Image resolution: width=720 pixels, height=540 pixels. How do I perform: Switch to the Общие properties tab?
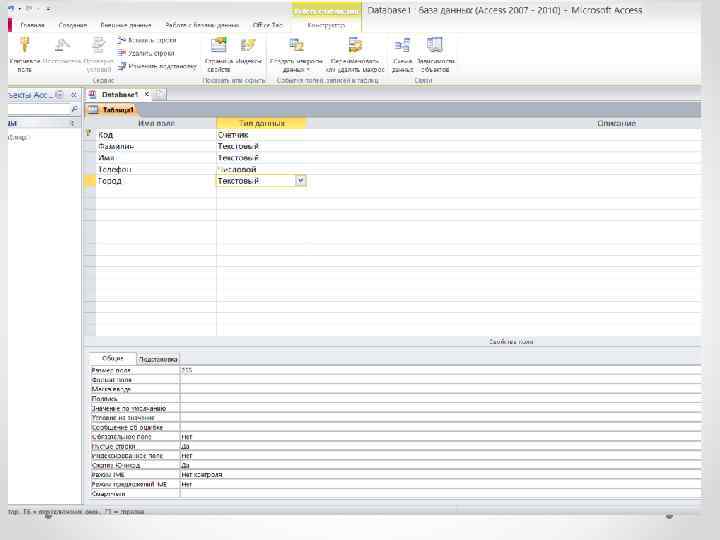tap(112, 358)
